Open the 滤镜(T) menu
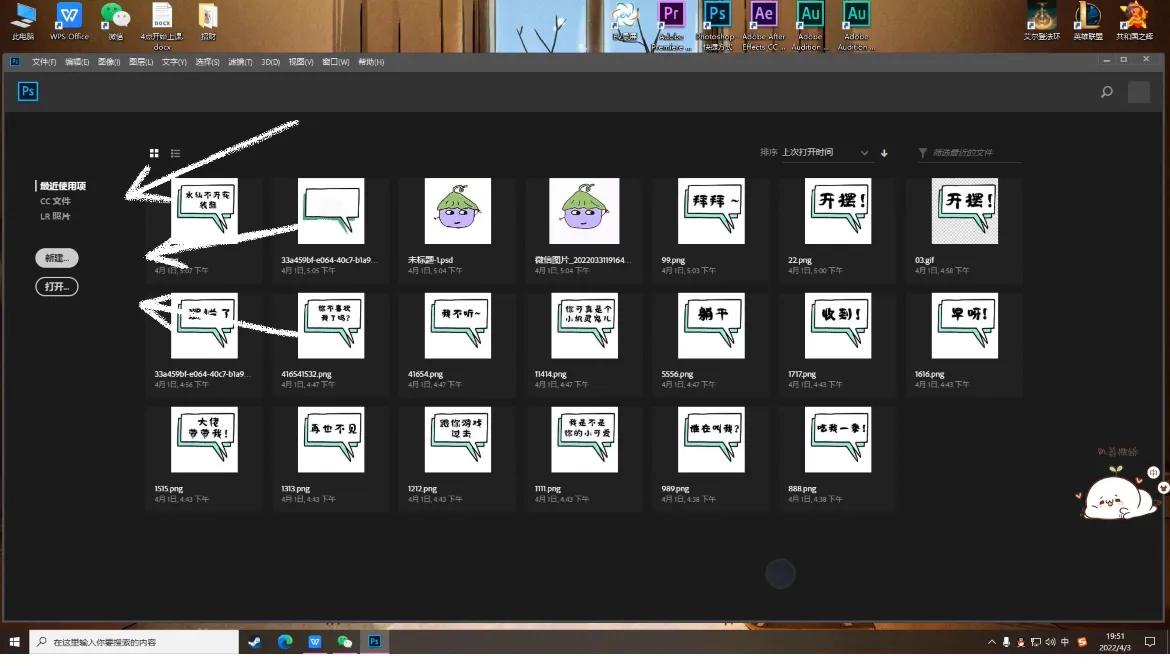 pos(240,62)
